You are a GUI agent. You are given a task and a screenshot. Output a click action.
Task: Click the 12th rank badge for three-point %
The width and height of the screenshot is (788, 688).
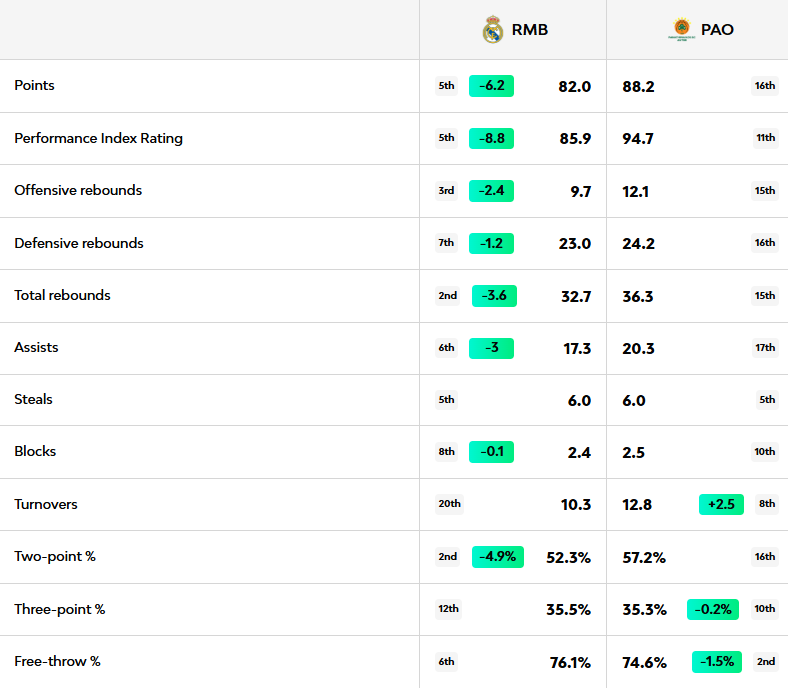click(x=447, y=609)
